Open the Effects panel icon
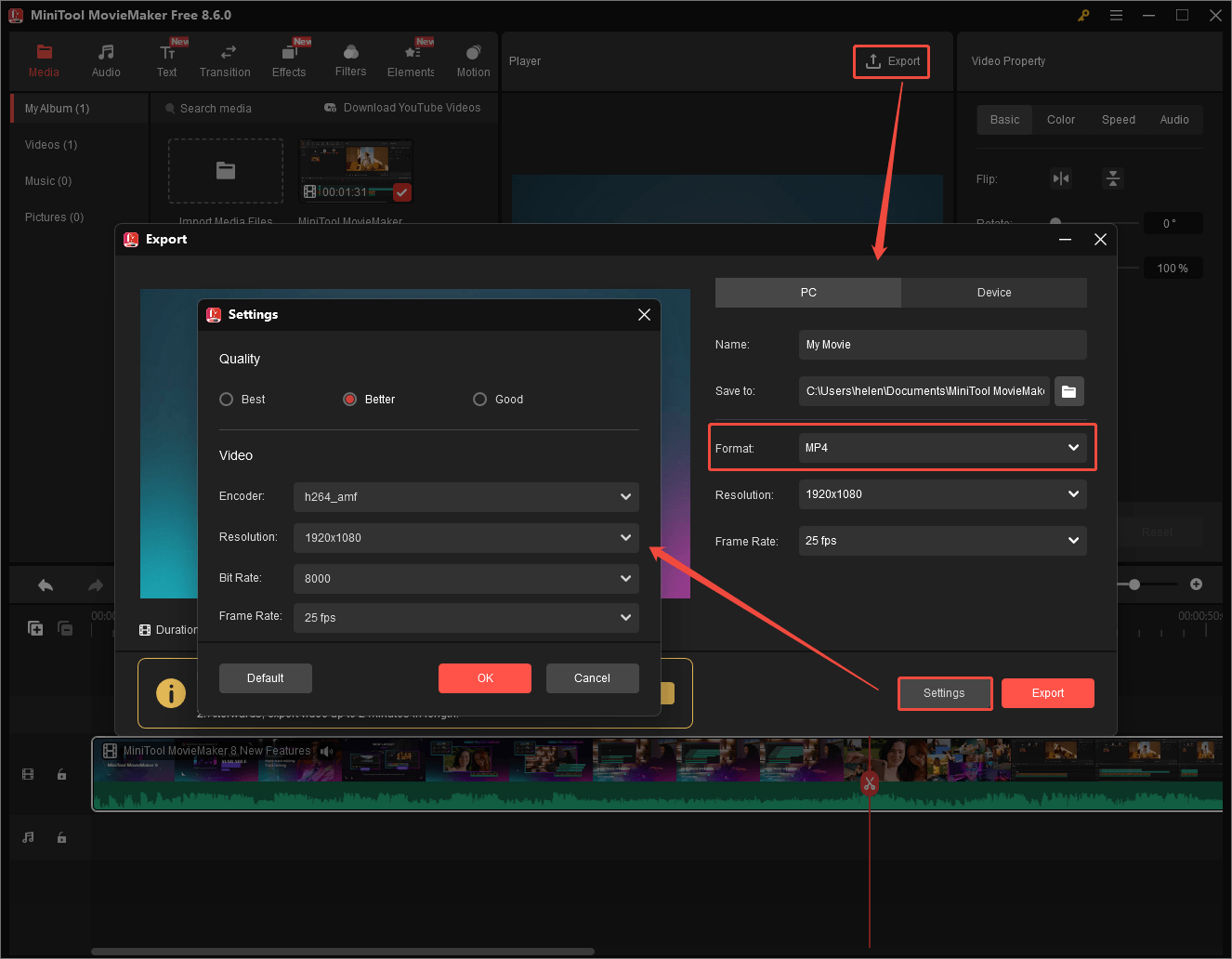The image size is (1232, 959). 289,52
